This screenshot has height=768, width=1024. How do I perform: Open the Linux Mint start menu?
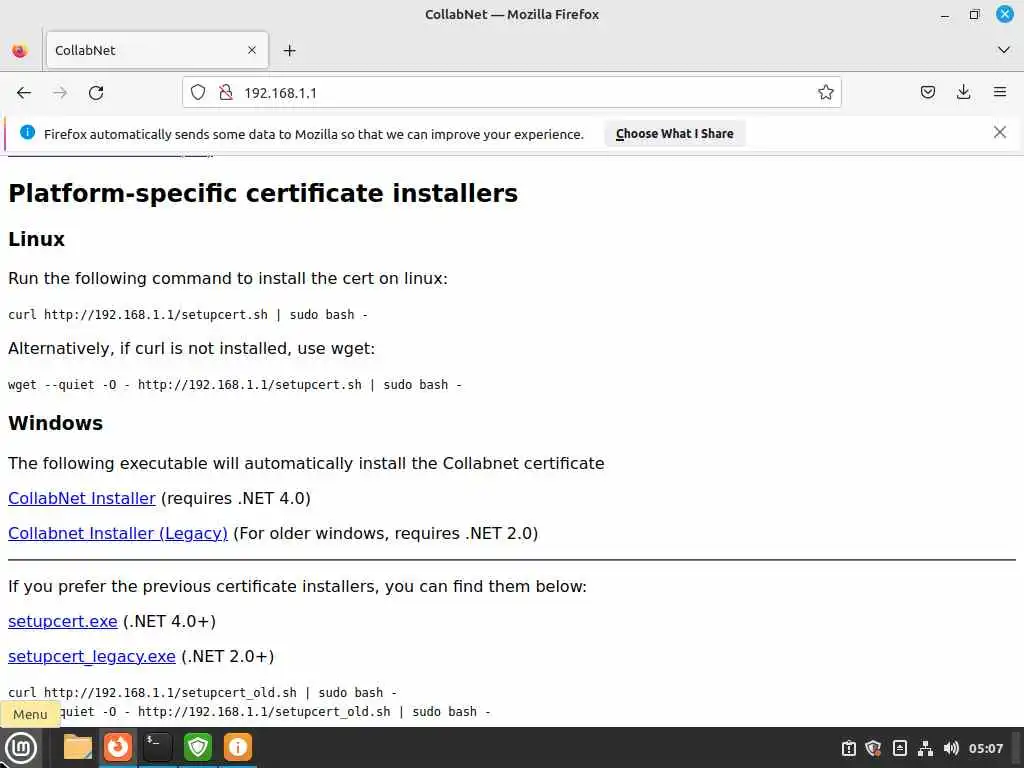click(21, 748)
